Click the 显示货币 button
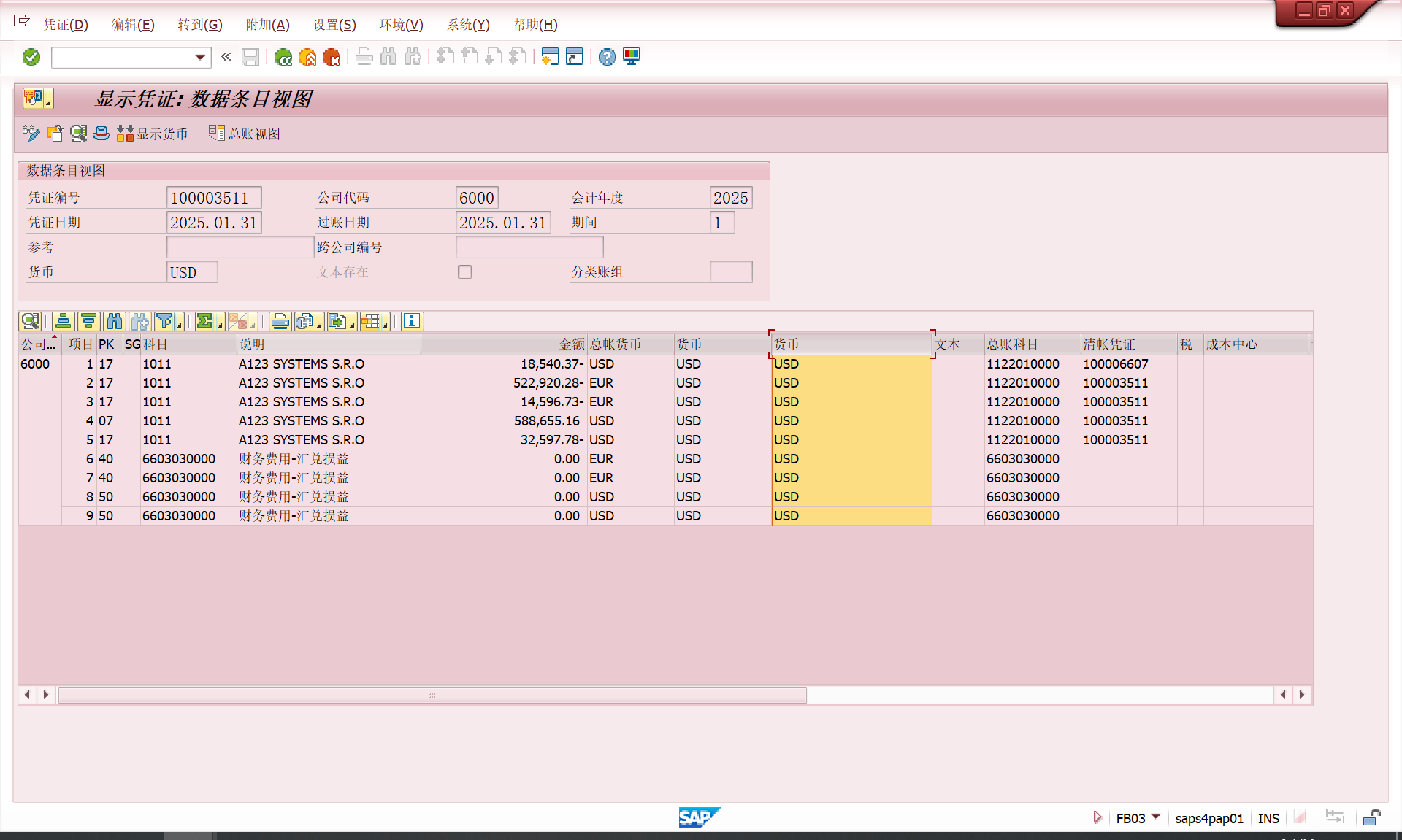Screen dimensions: 1402x840 152,134
